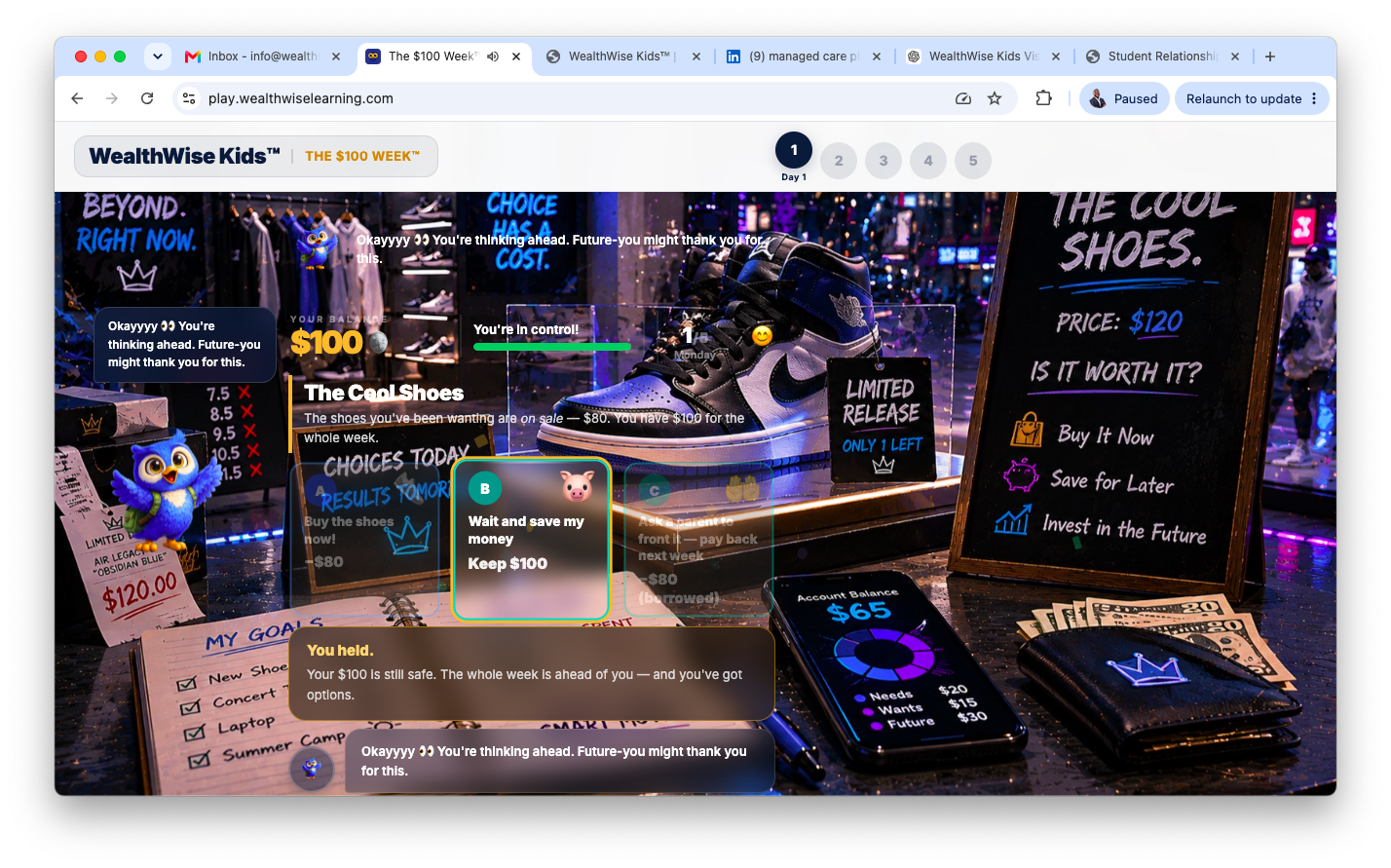Click the memory saver speedometer icon

(x=963, y=98)
